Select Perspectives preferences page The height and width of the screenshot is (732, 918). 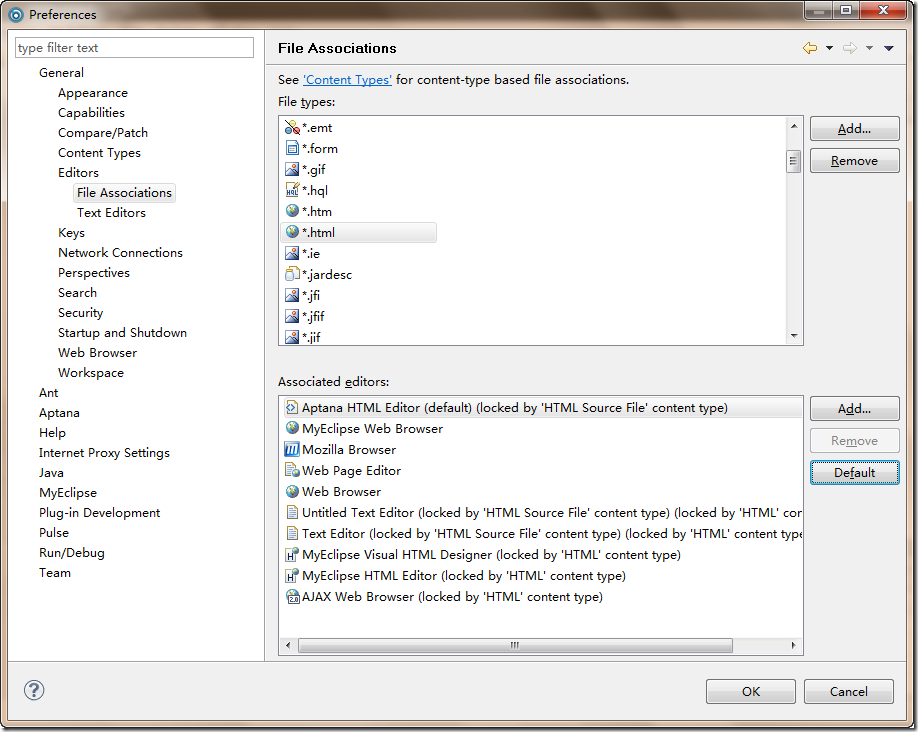click(94, 272)
